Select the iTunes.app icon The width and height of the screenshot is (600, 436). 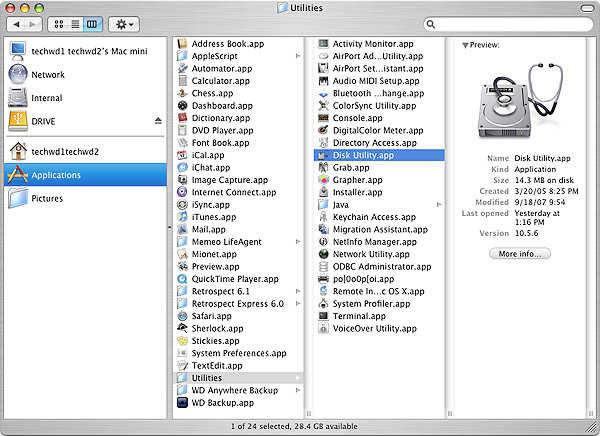coord(182,217)
